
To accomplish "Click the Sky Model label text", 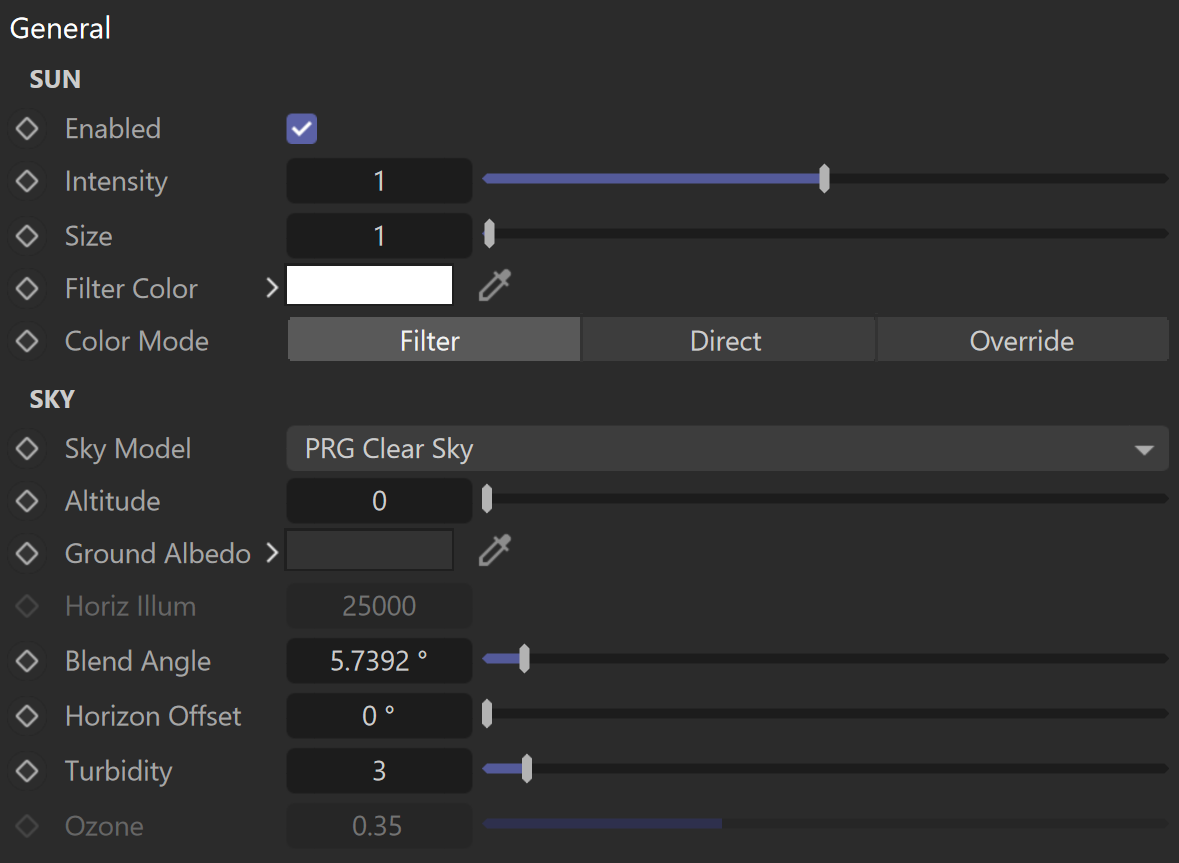I will [x=128, y=449].
